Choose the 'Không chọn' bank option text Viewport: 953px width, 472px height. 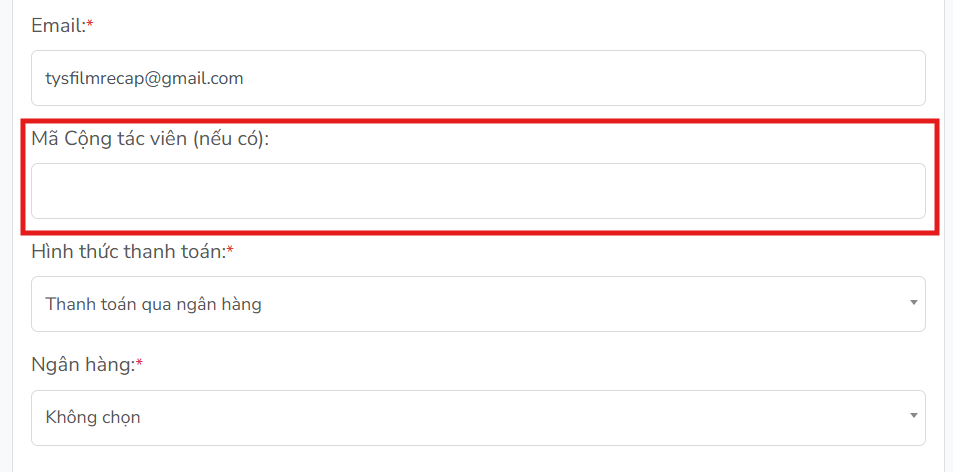click(x=93, y=418)
